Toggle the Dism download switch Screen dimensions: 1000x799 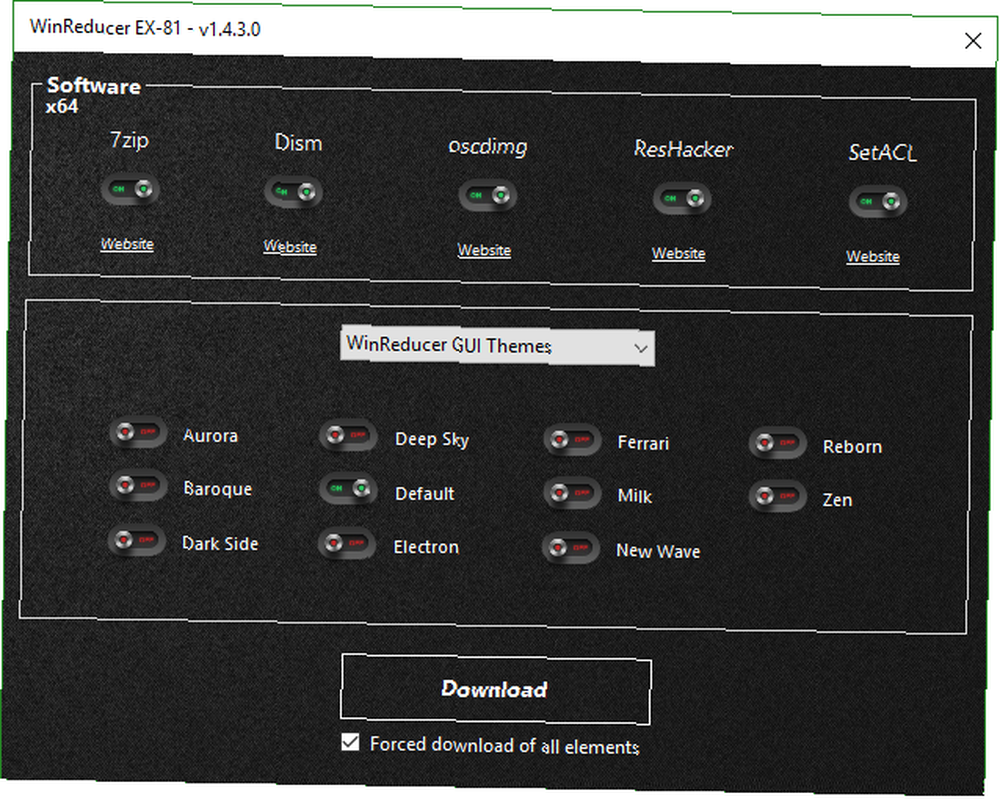[x=293, y=192]
